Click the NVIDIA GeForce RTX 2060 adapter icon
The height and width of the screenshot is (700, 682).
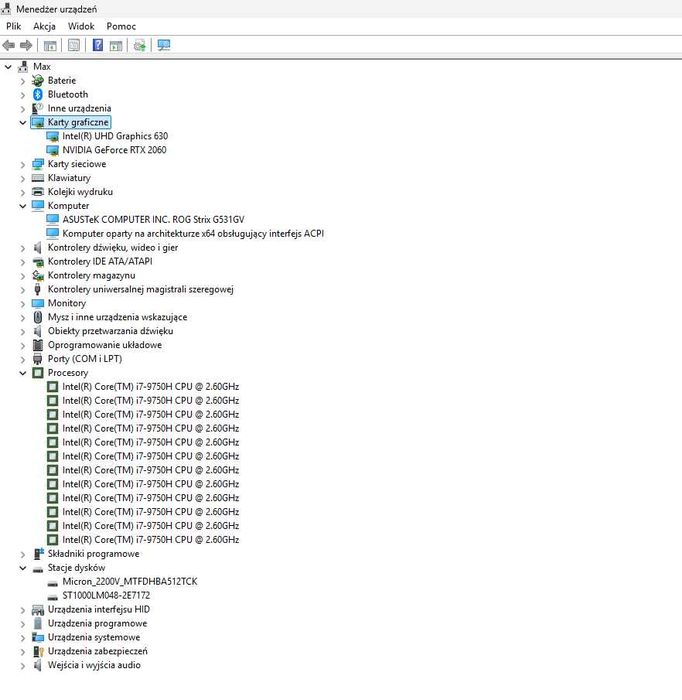[52, 150]
